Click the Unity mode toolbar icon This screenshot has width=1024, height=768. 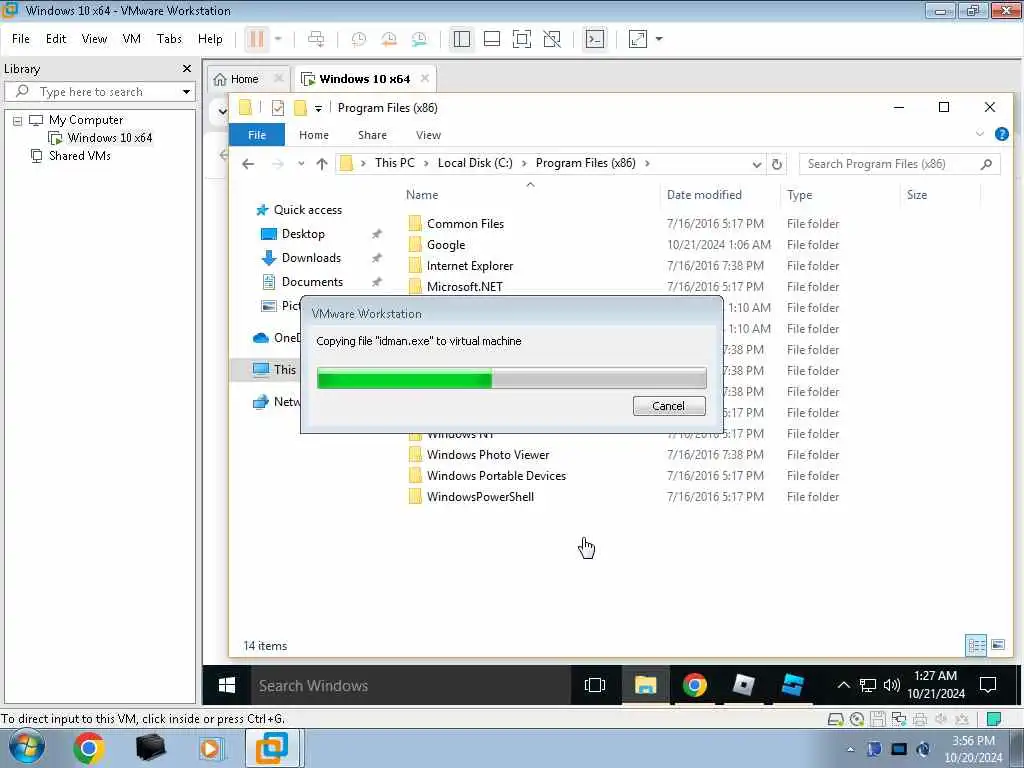tap(552, 39)
